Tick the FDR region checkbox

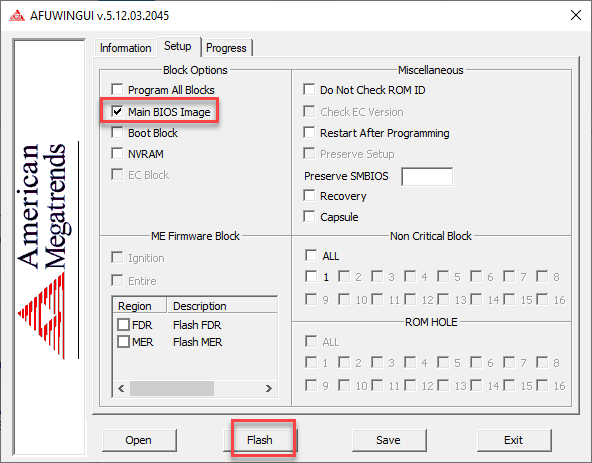point(123,324)
